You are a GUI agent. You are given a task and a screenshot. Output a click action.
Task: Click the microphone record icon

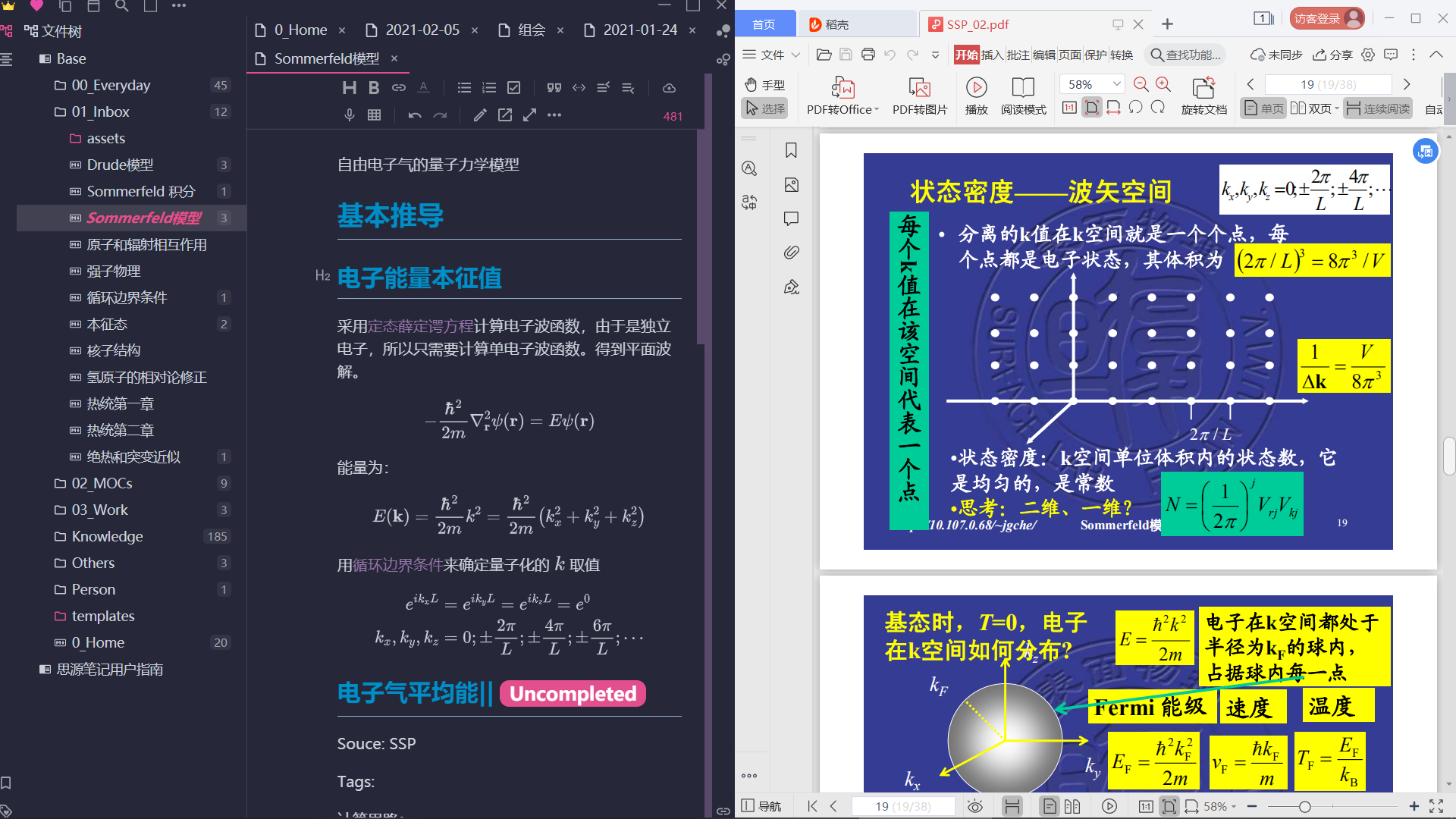349,115
